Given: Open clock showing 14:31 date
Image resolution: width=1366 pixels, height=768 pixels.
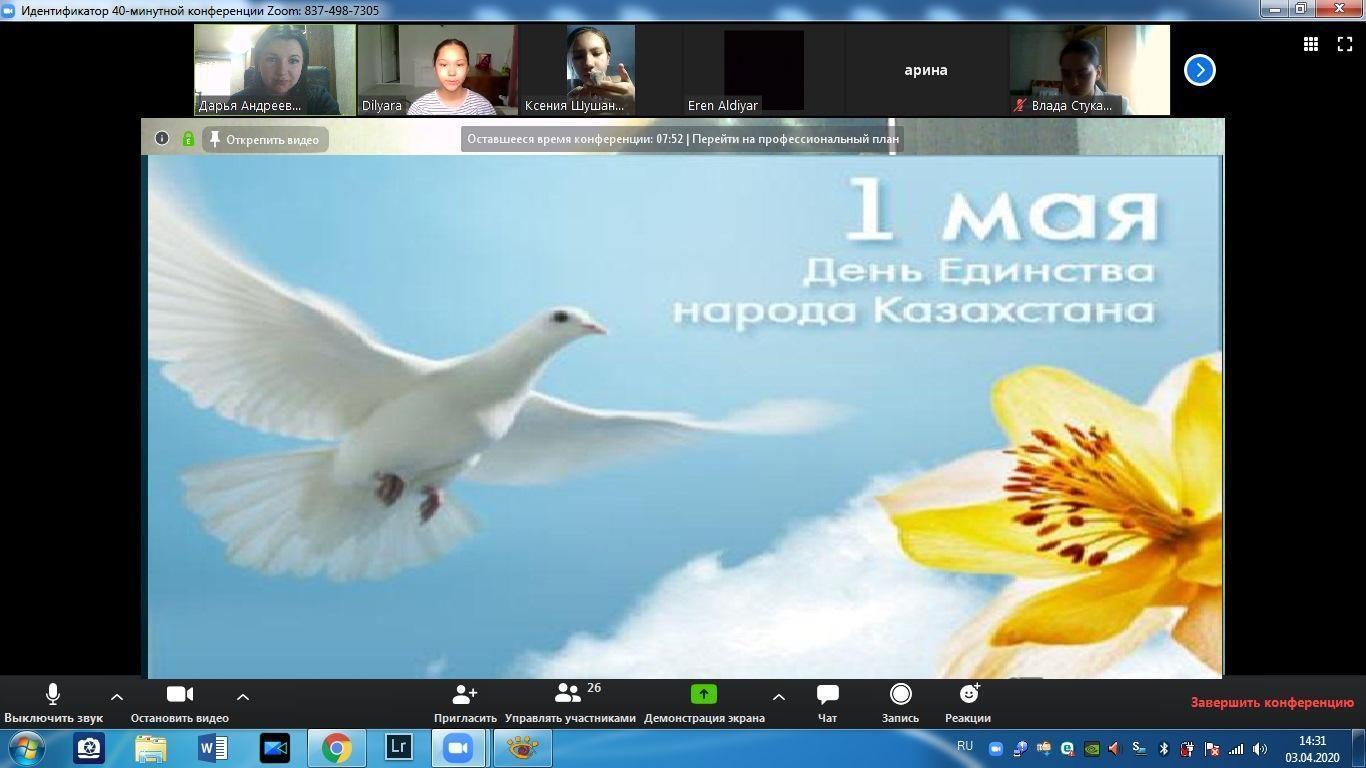Looking at the screenshot, I should tap(1312, 749).
